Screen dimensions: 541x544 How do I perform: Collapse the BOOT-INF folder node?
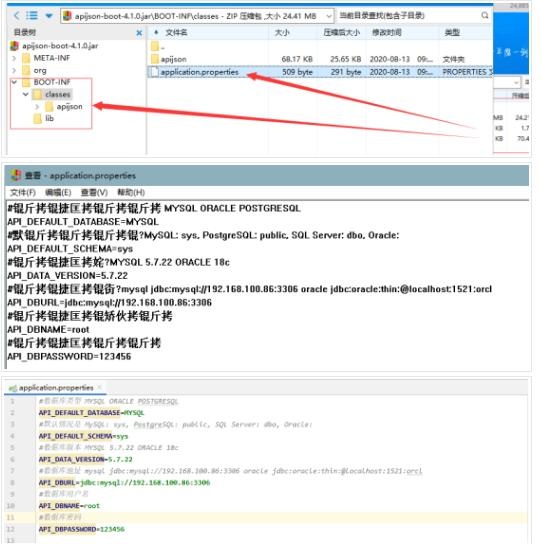[x=14, y=82]
